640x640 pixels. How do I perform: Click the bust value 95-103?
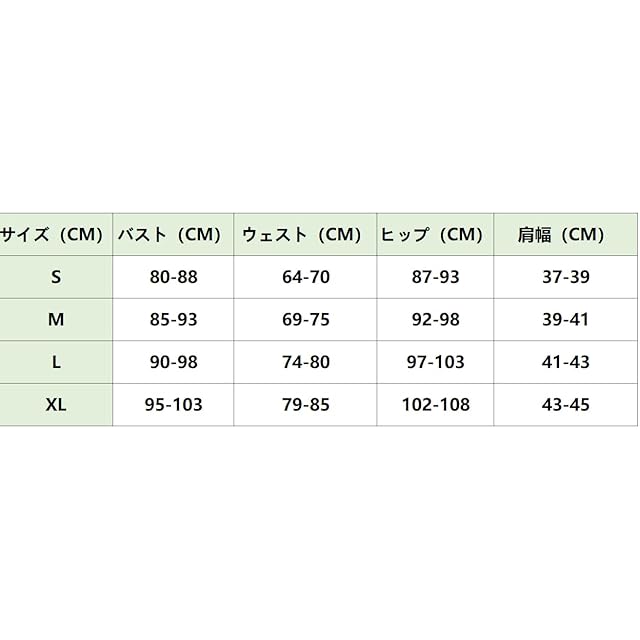(173, 405)
